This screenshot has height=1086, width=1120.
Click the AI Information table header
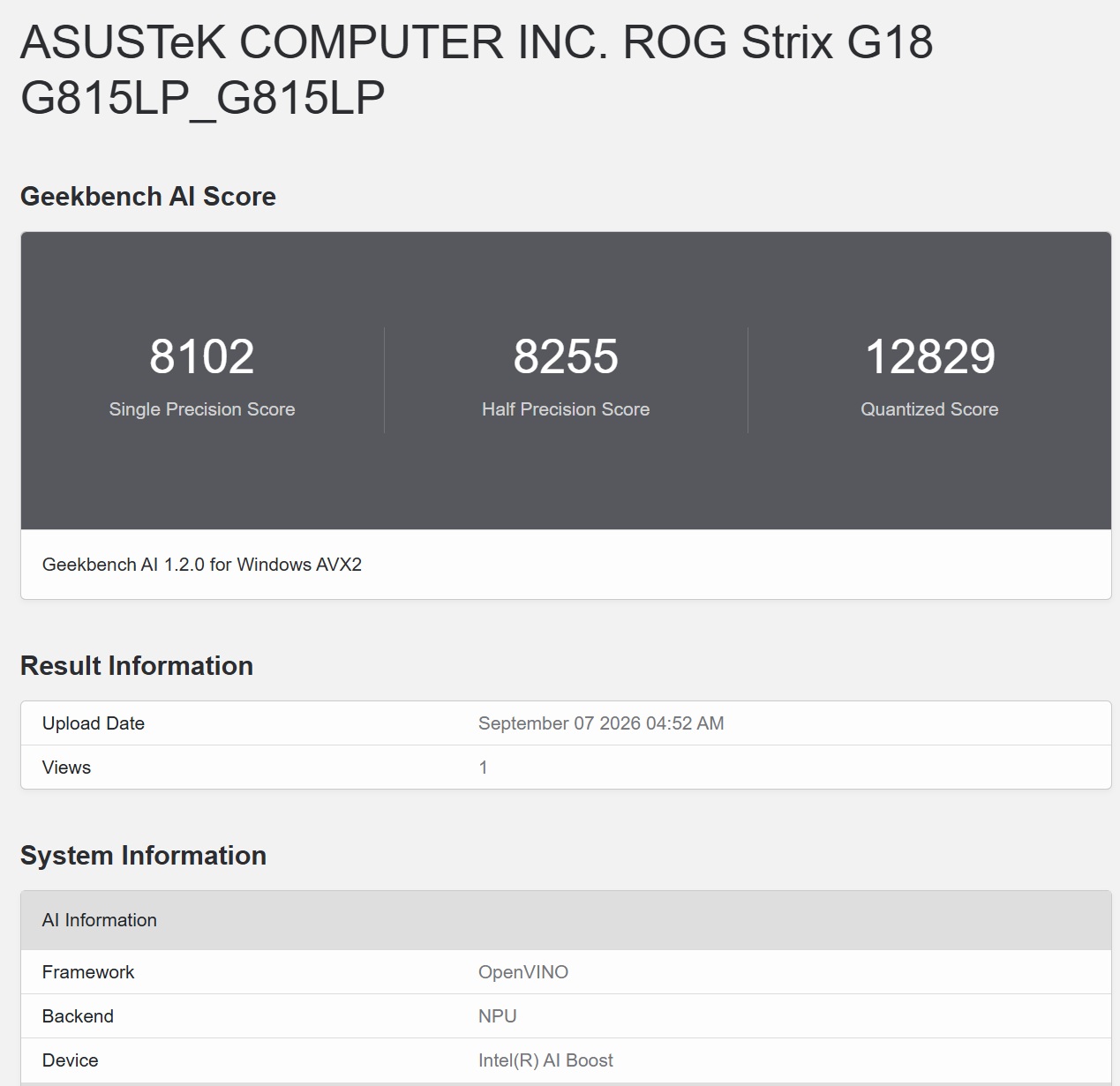point(566,920)
